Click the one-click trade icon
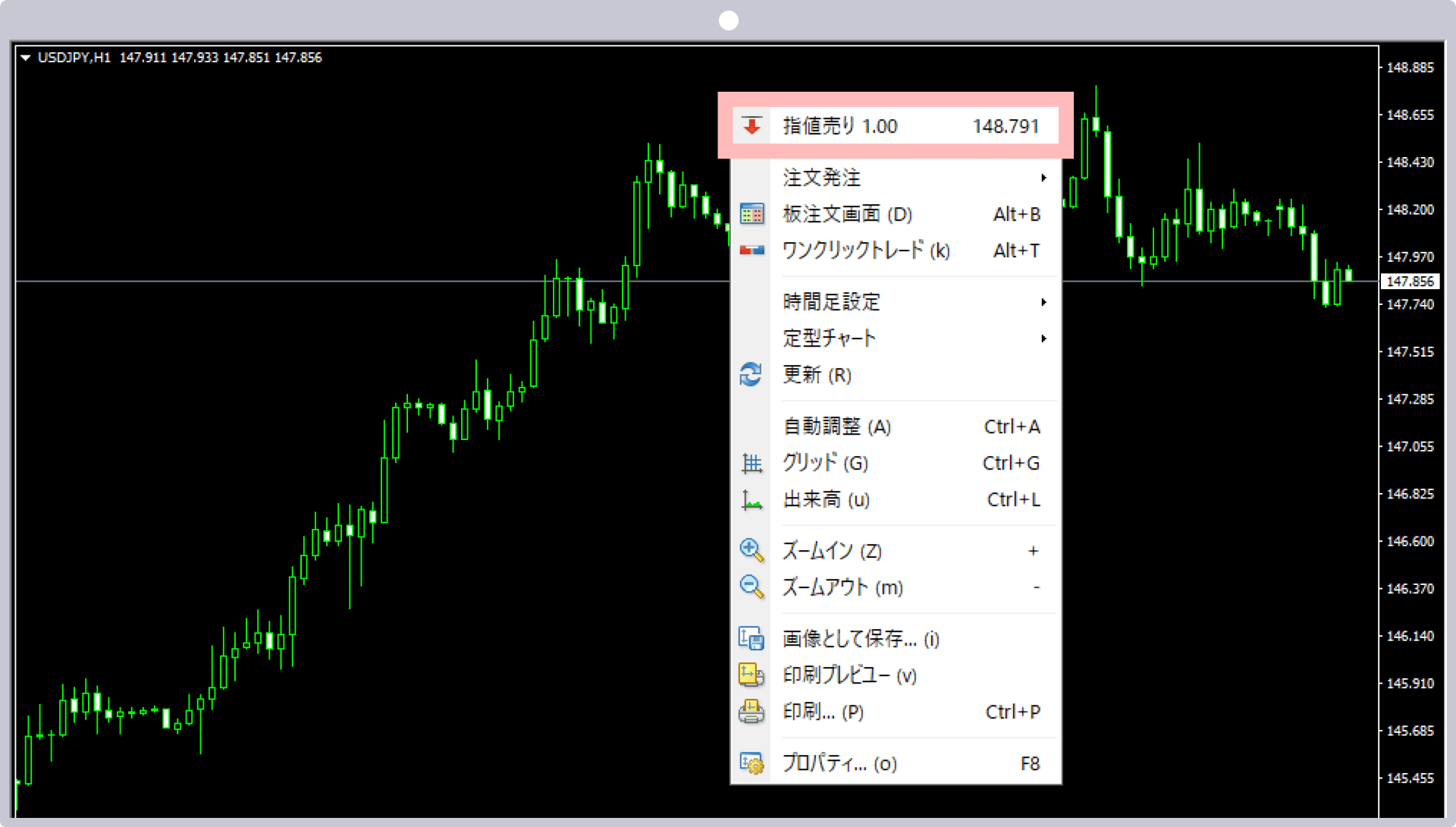 point(752,250)
